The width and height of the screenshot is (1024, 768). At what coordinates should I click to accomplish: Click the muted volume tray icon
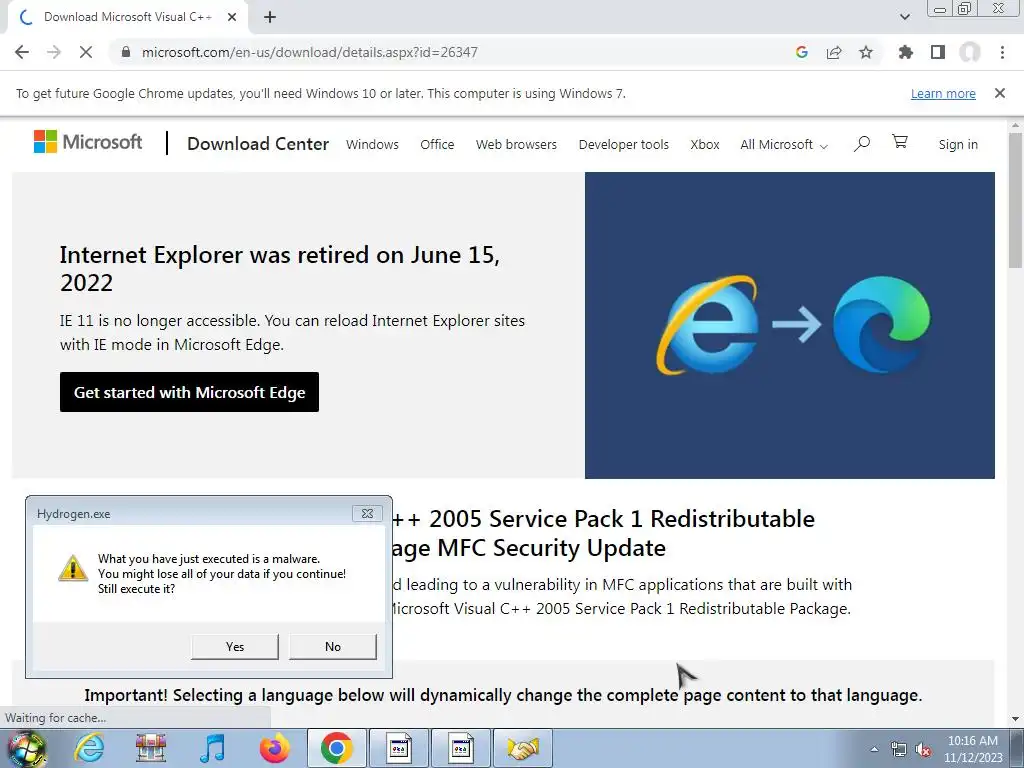pos(923,750)
